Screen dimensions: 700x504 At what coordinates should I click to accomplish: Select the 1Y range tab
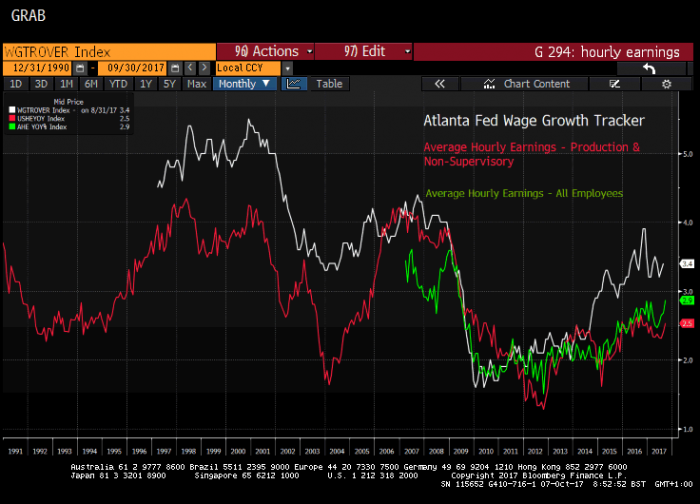tap(146, 84)
